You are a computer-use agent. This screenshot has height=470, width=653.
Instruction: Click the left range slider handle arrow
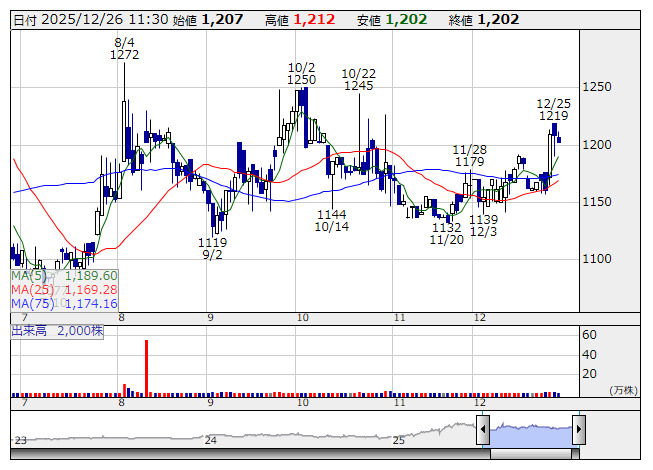click(483, 429)
